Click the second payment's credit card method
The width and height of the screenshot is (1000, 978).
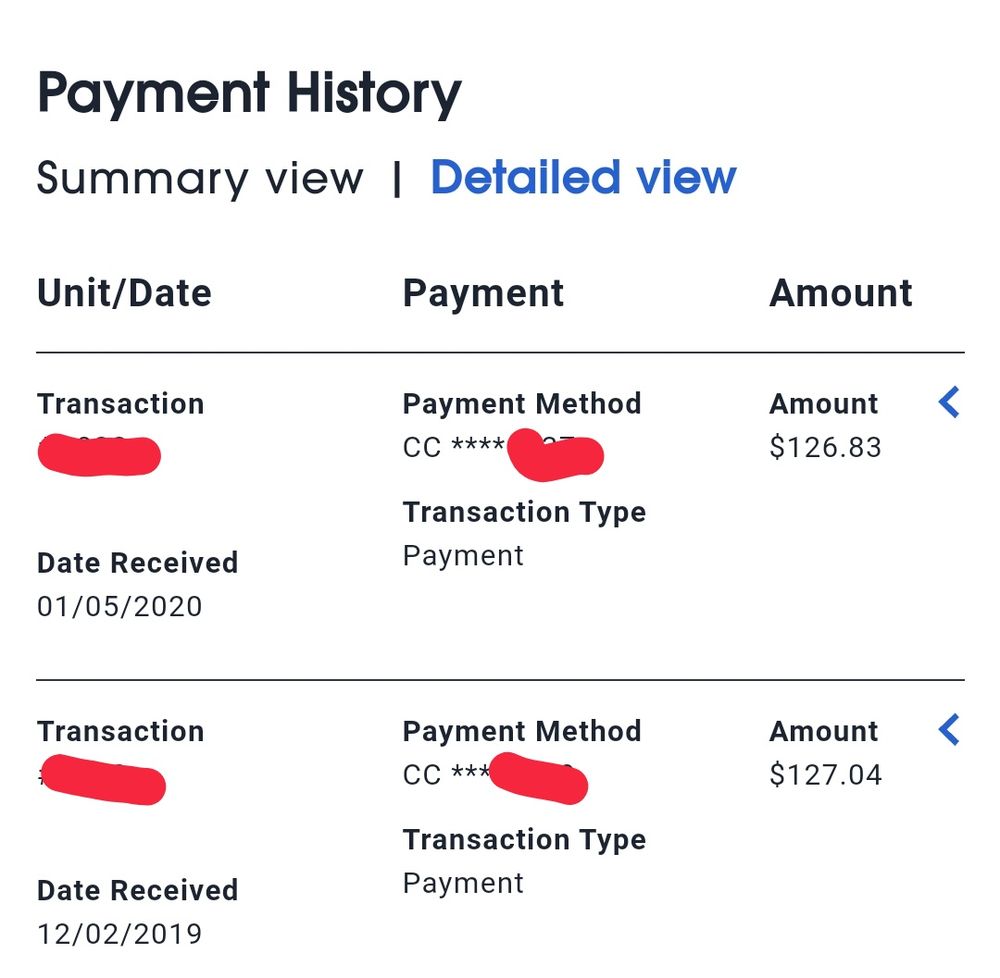pos(495,777)
